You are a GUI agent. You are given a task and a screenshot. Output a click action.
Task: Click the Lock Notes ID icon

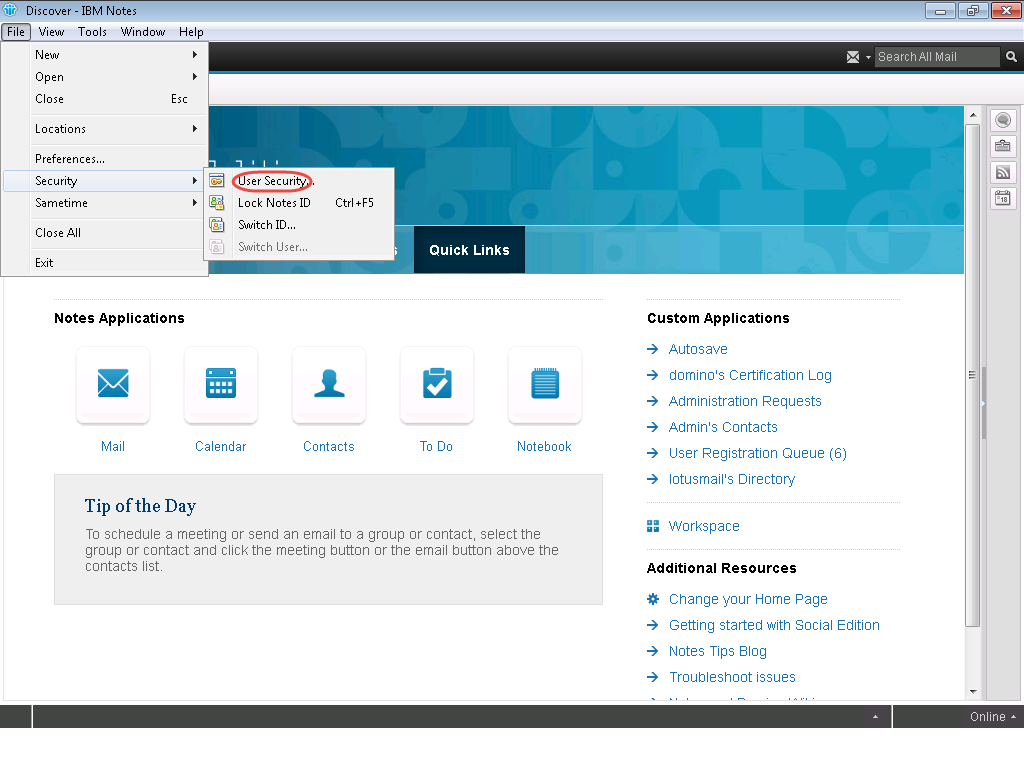tap(217, 203)
